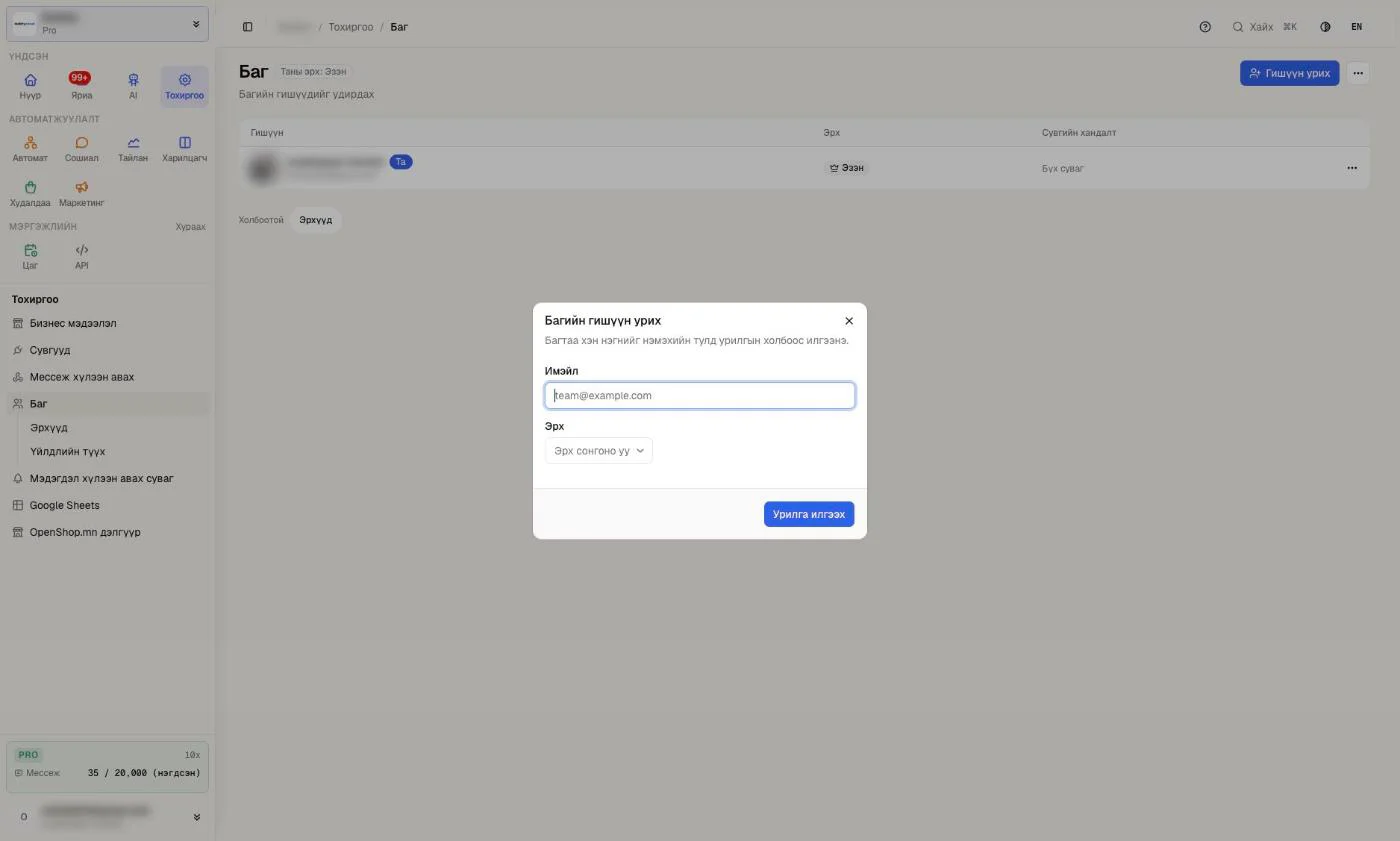Open the Хайх search box

point(1265,27)
